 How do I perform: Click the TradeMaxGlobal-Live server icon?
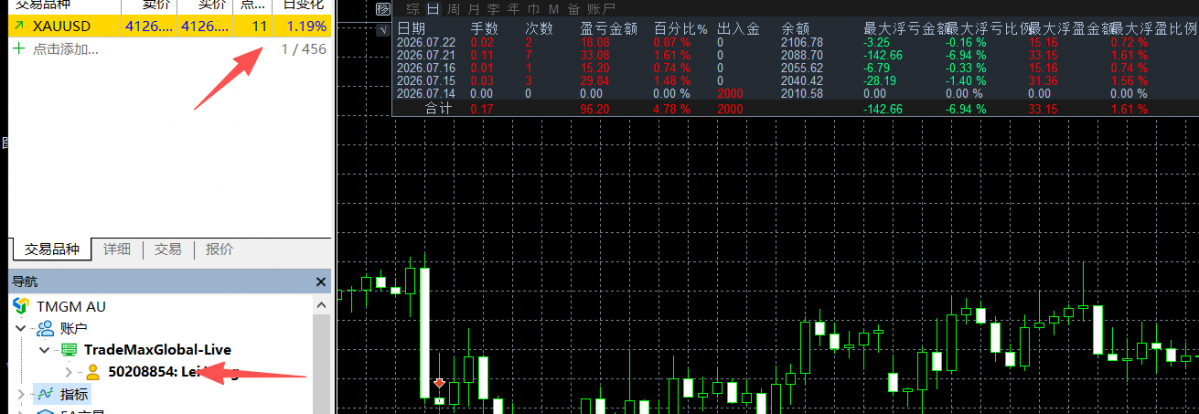click(69, 350)
